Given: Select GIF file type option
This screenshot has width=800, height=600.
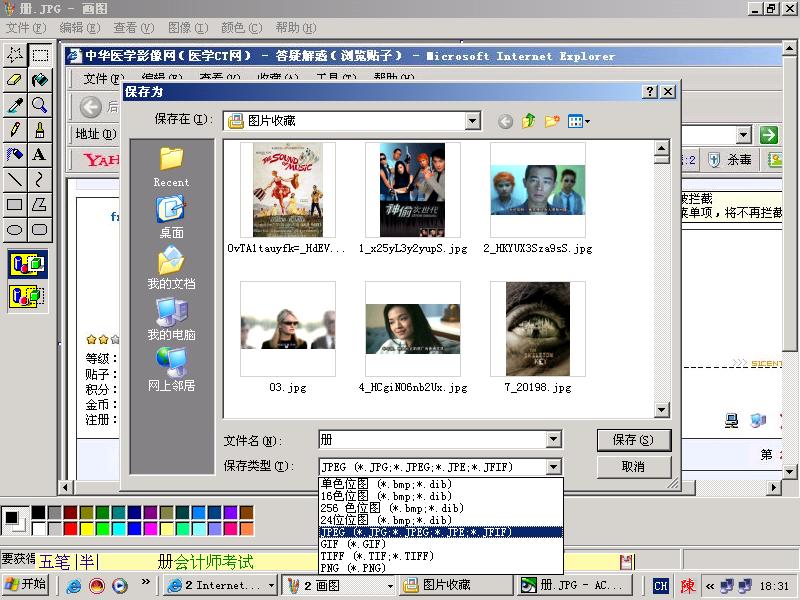Looking at the screenshot, I should click(x=441, y=544).
